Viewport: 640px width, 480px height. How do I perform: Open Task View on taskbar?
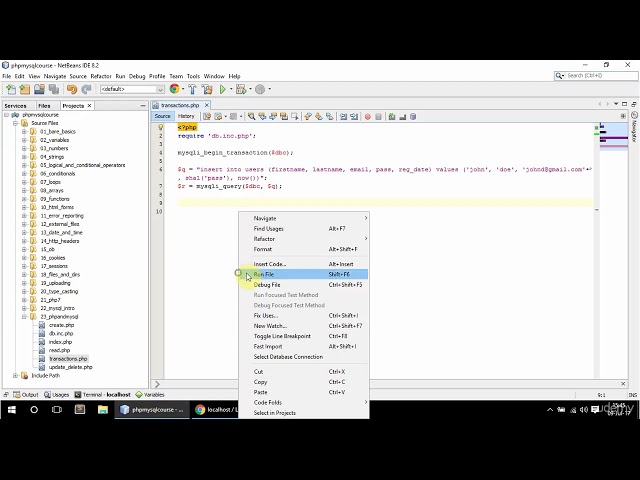click(x=57, y=409)
